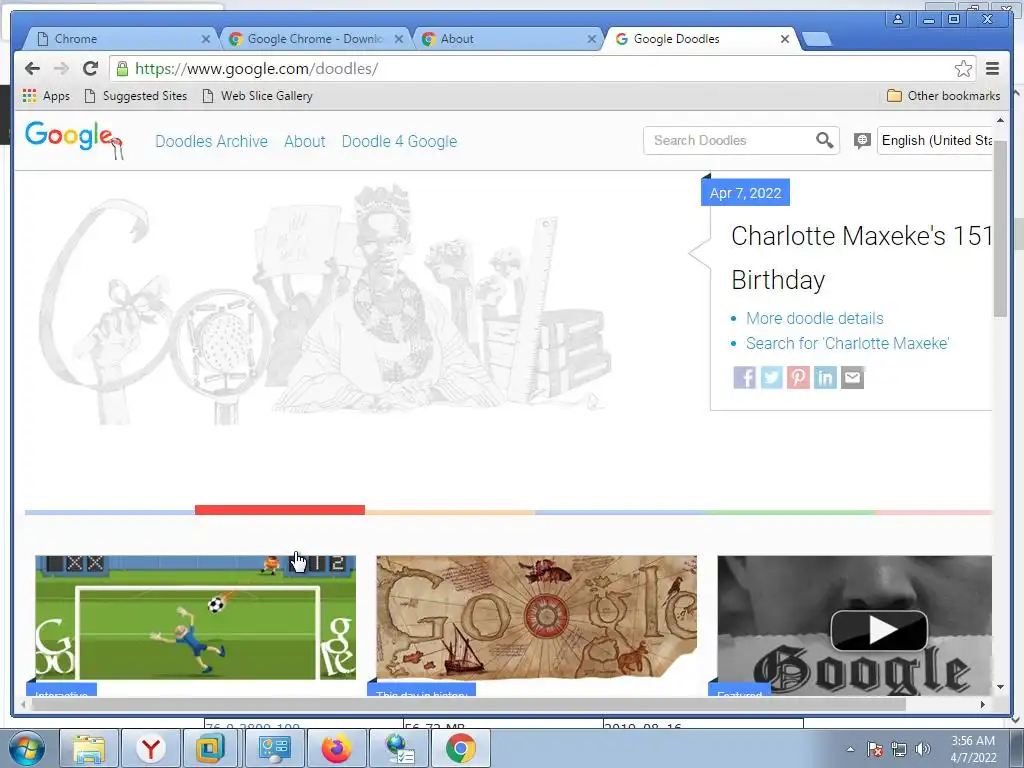The height and width of the screenshot is (768, 1024).
Task: Select the green carousel segment
Action: click(x=790, y=513)
